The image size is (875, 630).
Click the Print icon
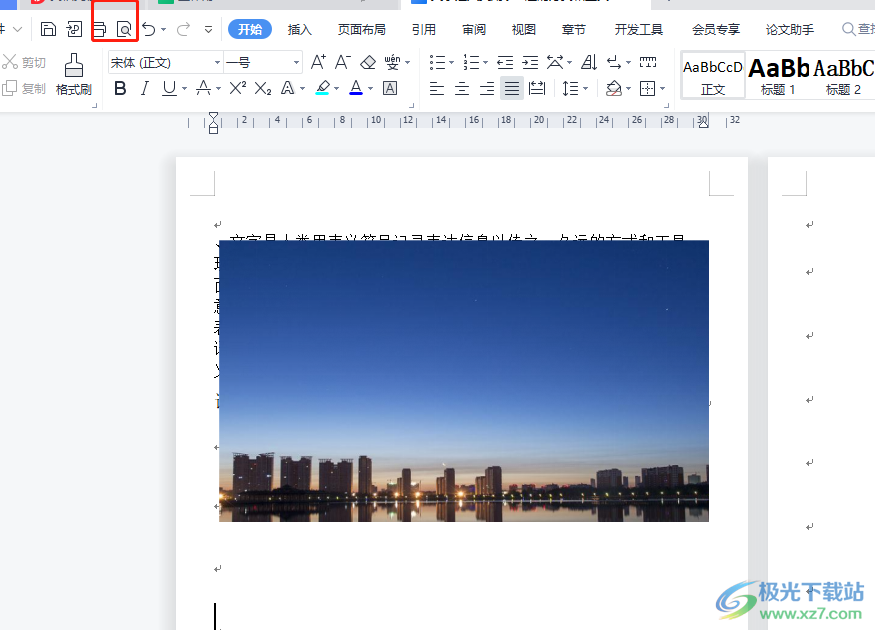pos(99,29)
